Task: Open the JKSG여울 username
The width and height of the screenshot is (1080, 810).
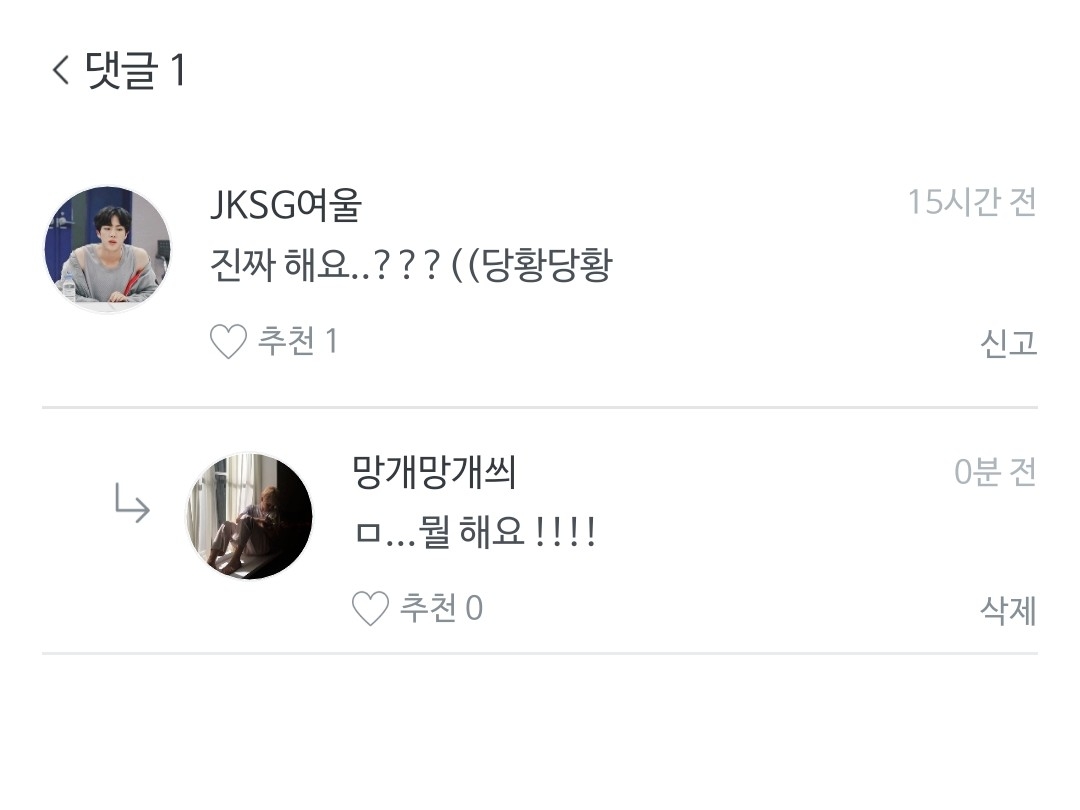Action: (286, 205)
